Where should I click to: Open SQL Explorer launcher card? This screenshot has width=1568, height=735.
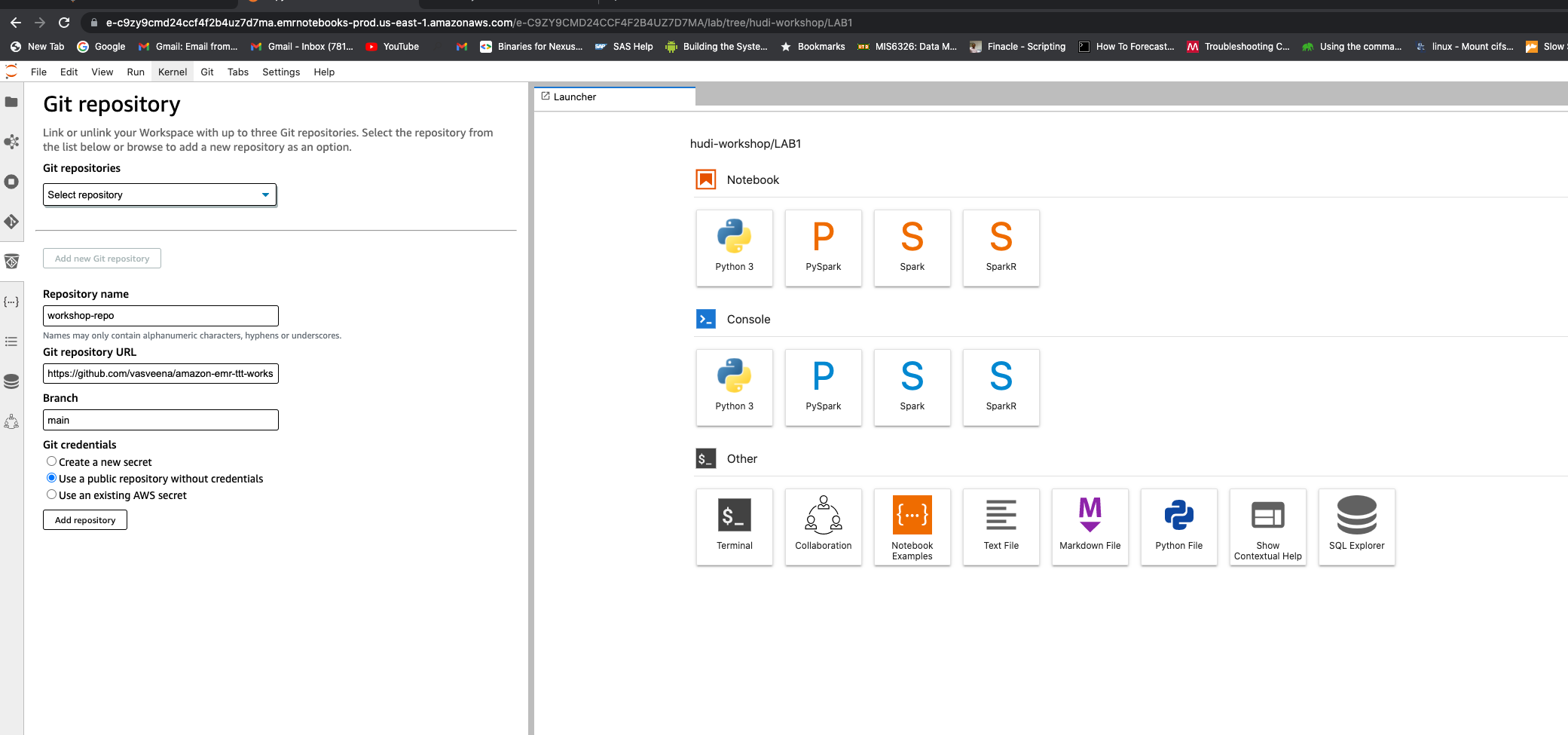click(x=1356, y=527)
